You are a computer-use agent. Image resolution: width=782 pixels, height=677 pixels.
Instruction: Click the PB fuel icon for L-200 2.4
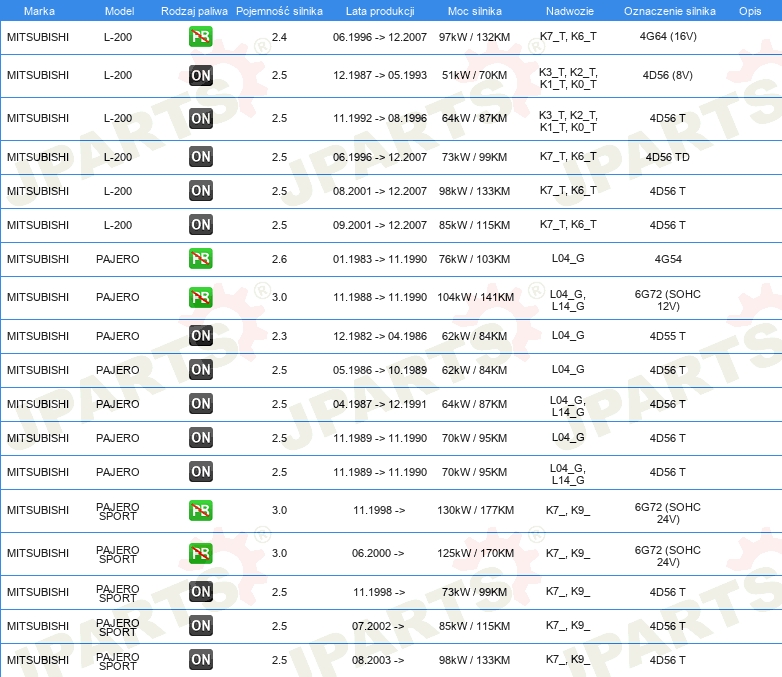(200, 36)
